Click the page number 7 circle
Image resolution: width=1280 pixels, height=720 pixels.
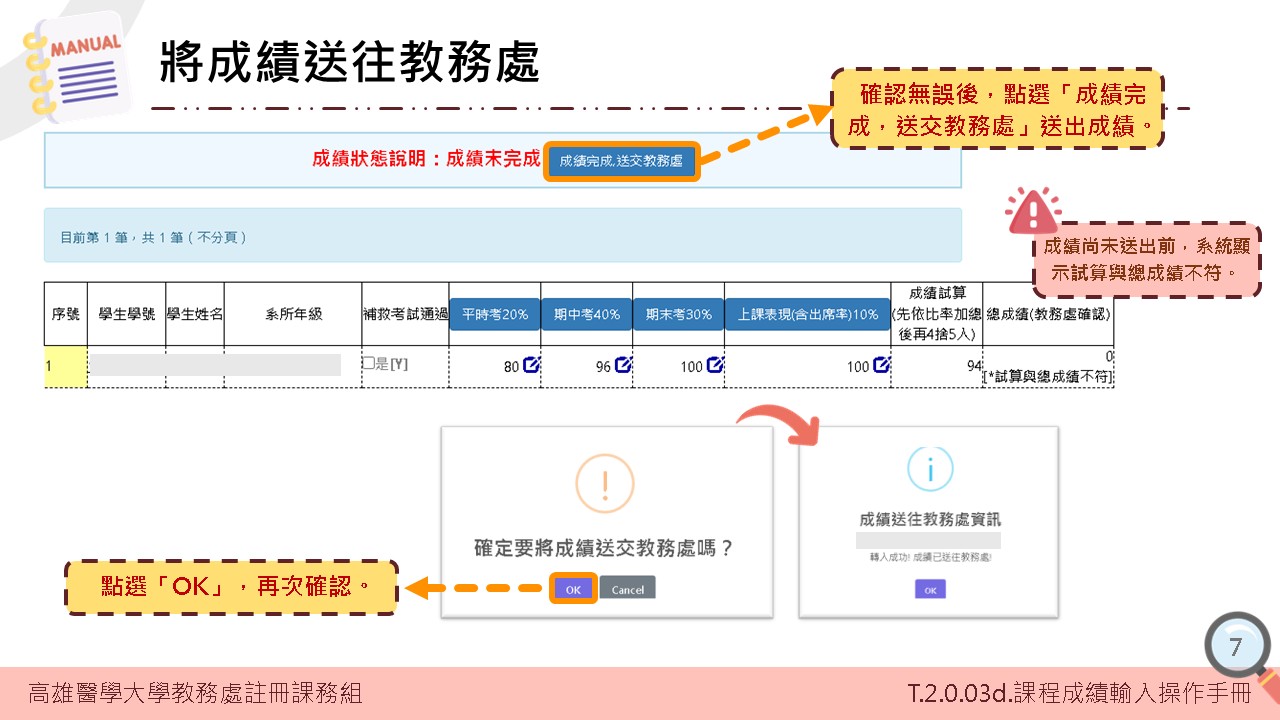pyautogui.click(x=1237, y=647)
